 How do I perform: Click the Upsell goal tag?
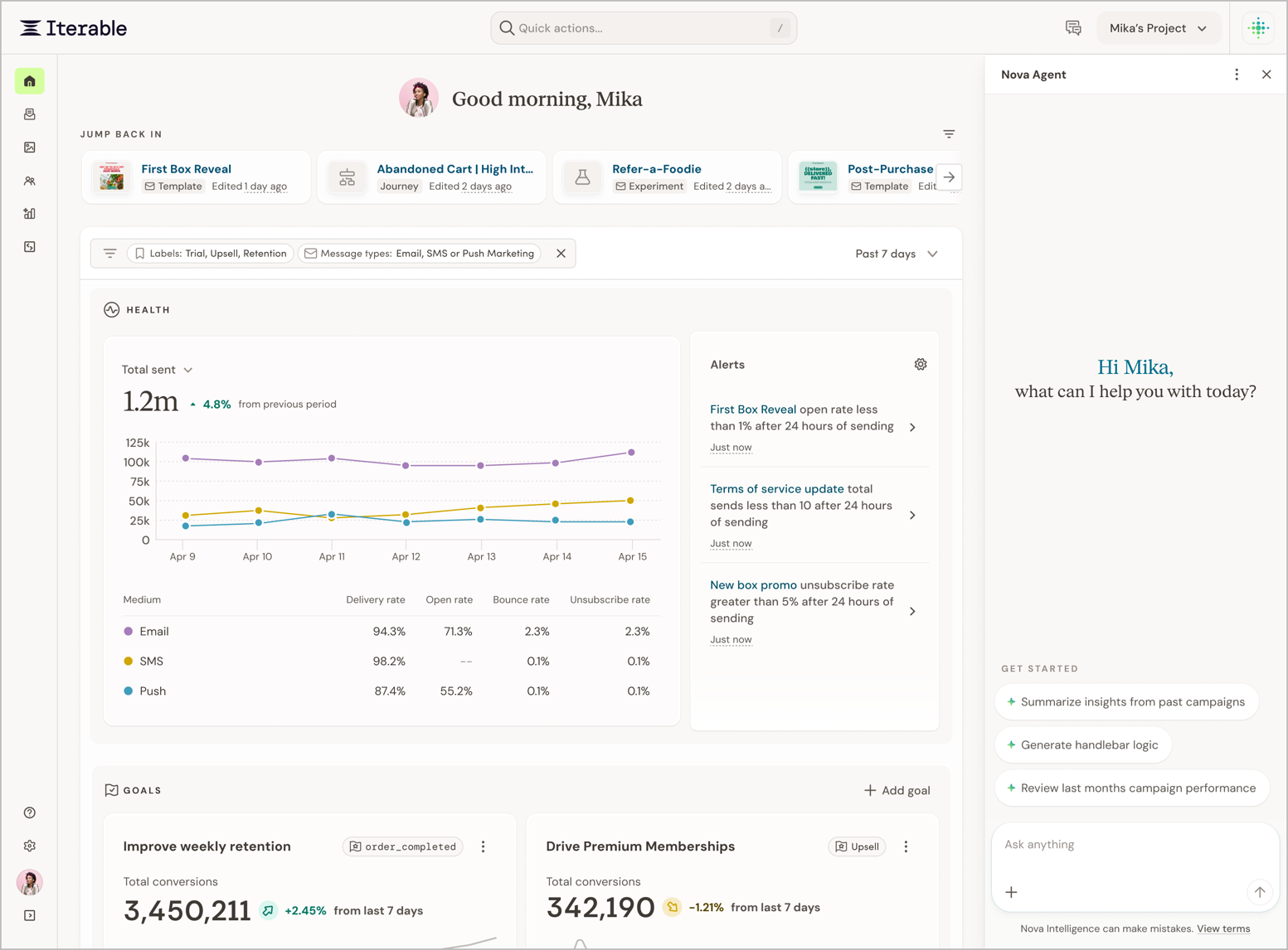point(858,846)
